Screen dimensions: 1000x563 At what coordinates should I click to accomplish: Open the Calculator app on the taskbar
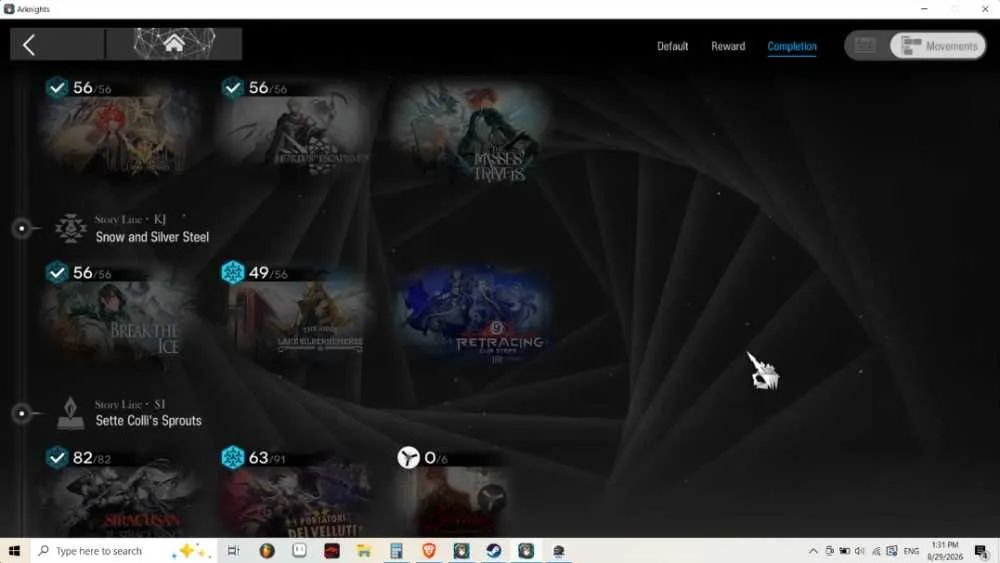point(396,551)
